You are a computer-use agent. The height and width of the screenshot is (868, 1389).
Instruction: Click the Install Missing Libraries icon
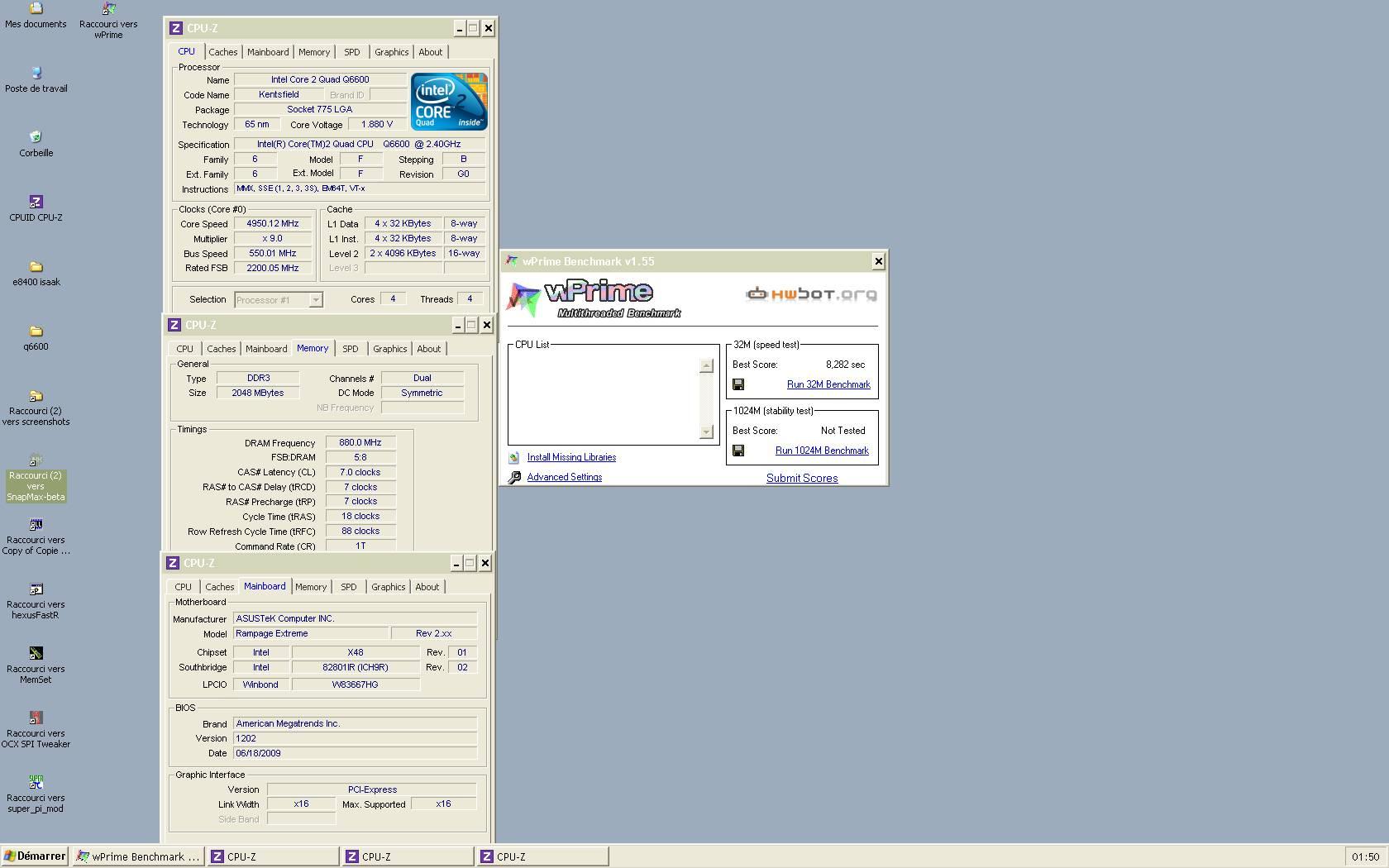click(514, 457)
